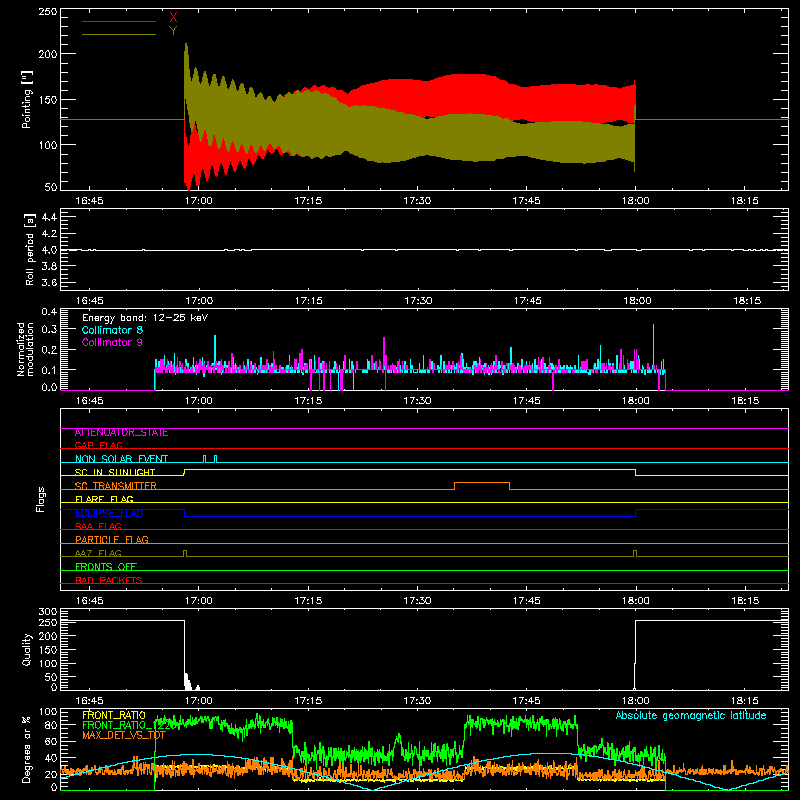
Task: Click the 300 tick on Quality axis
Action: 48,612
